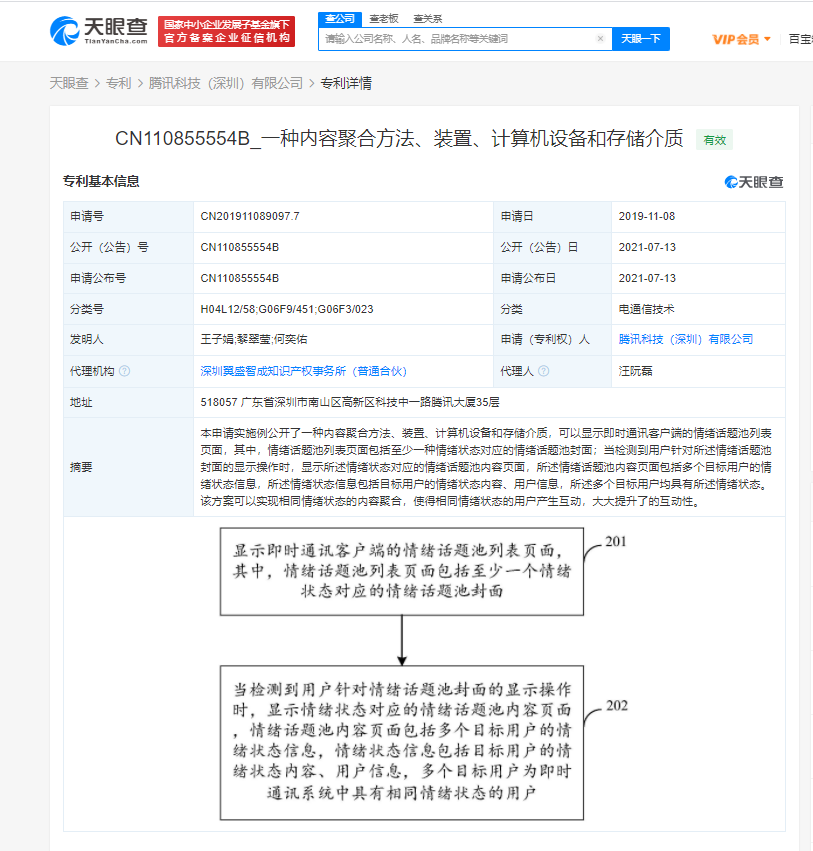Open 腾讯科技（深圳）有限公司 breadcrumb link
The width and height of the screenshot is (813, 851).
(x=225, y=83)
